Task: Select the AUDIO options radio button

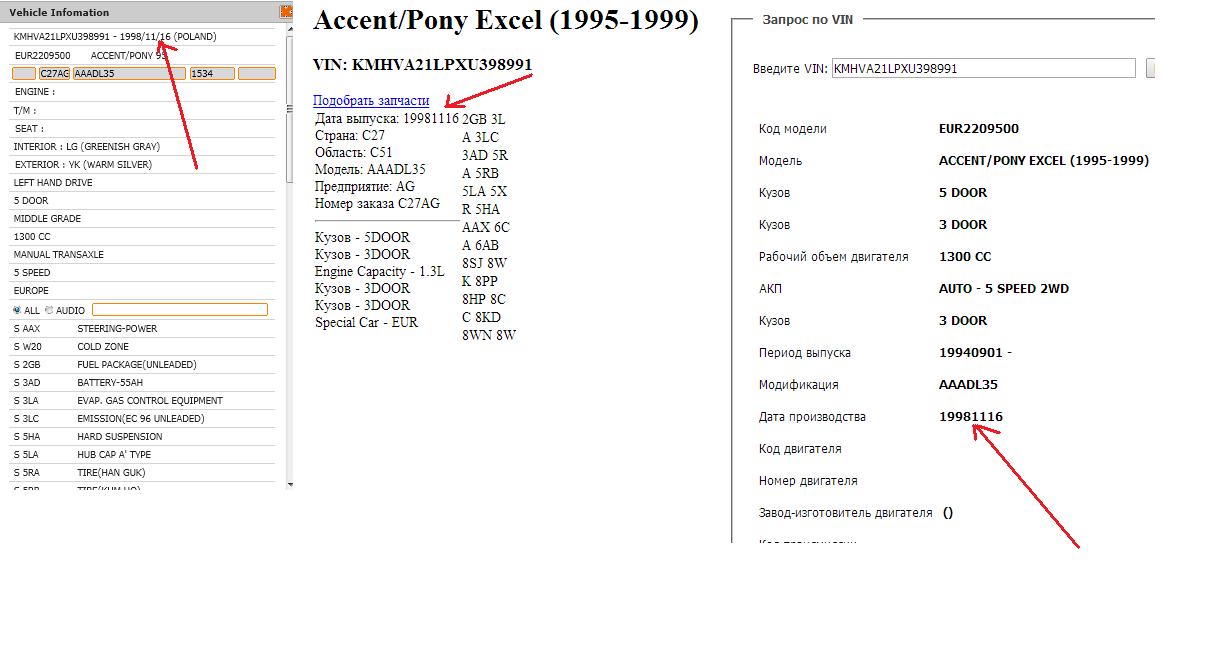Action: (49, 310)
